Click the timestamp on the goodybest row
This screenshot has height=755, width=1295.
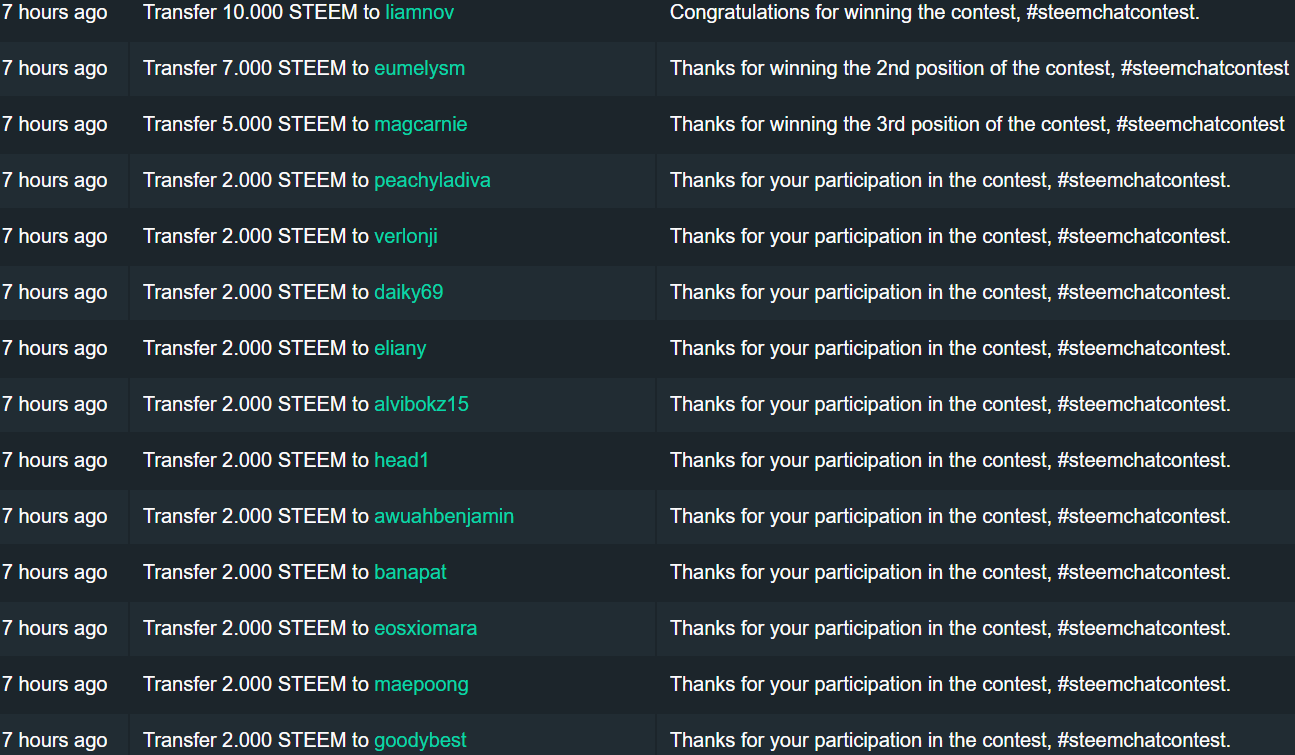click(55, 741)
